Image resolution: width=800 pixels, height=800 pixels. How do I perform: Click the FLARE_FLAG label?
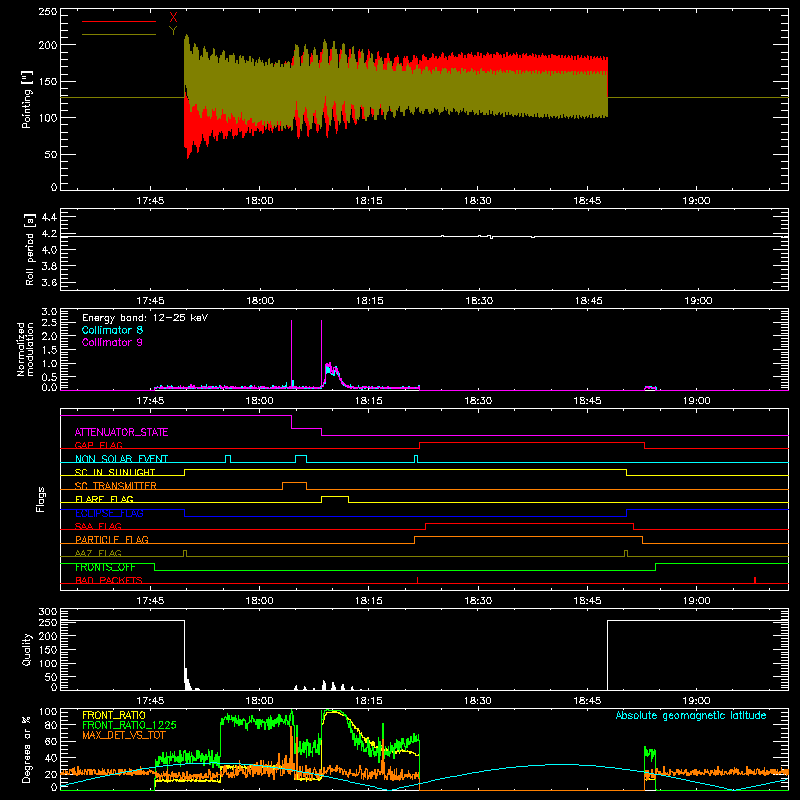(104, 499)
